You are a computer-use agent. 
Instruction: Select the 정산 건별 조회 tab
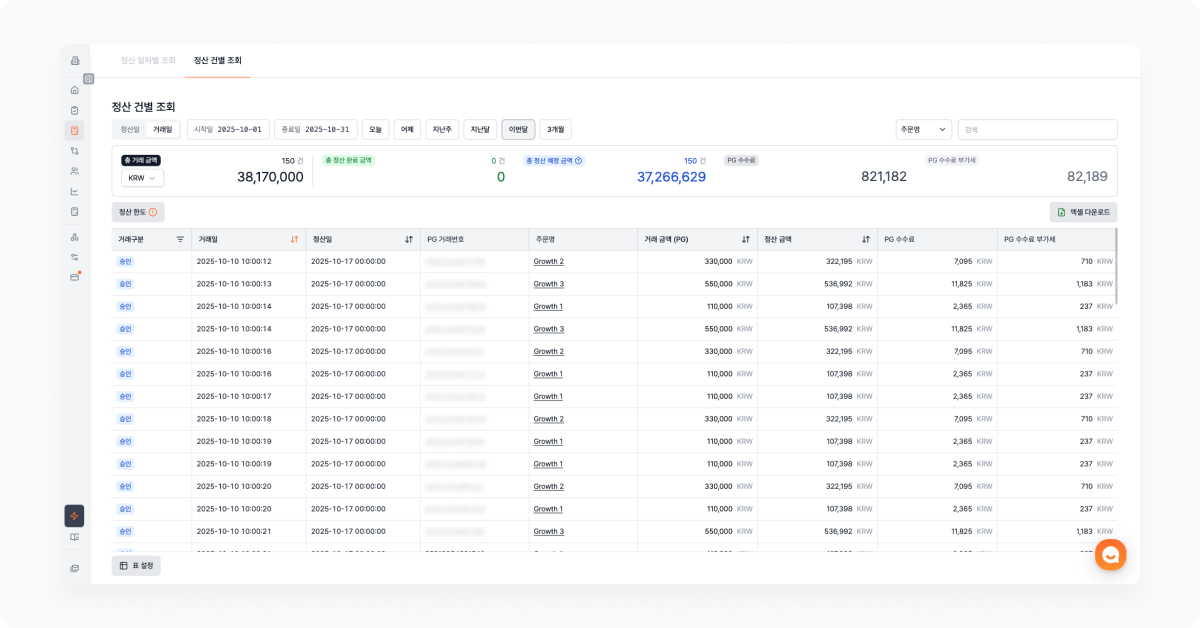217,60
